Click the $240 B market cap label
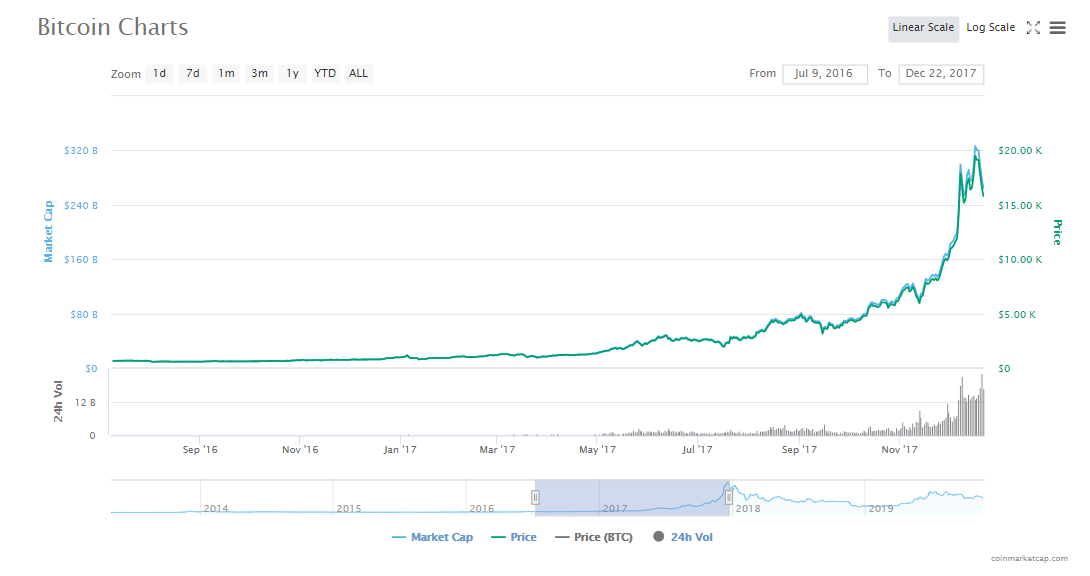This screenshot has width=1090, height=576. click(81, 206)
